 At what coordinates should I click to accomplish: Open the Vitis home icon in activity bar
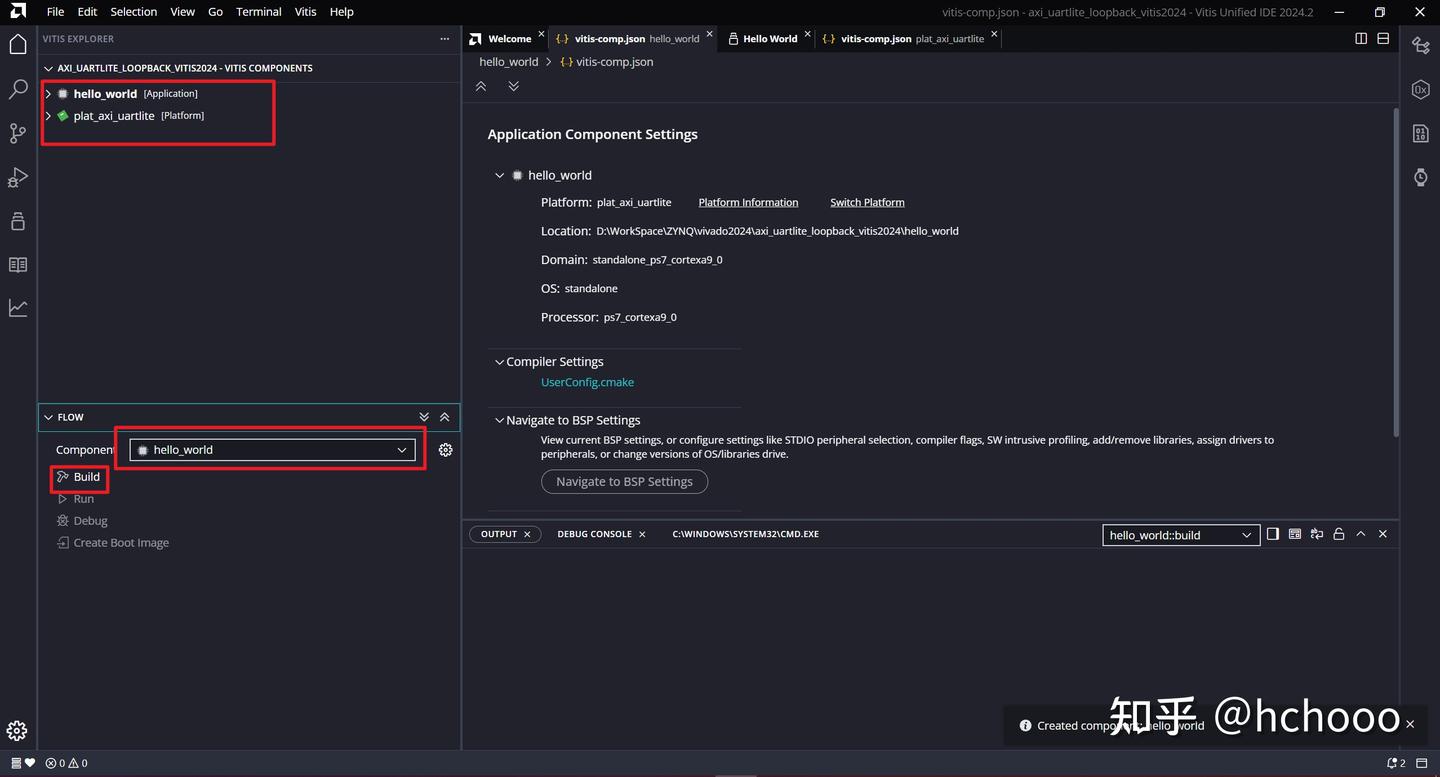(x=17, y=44)
